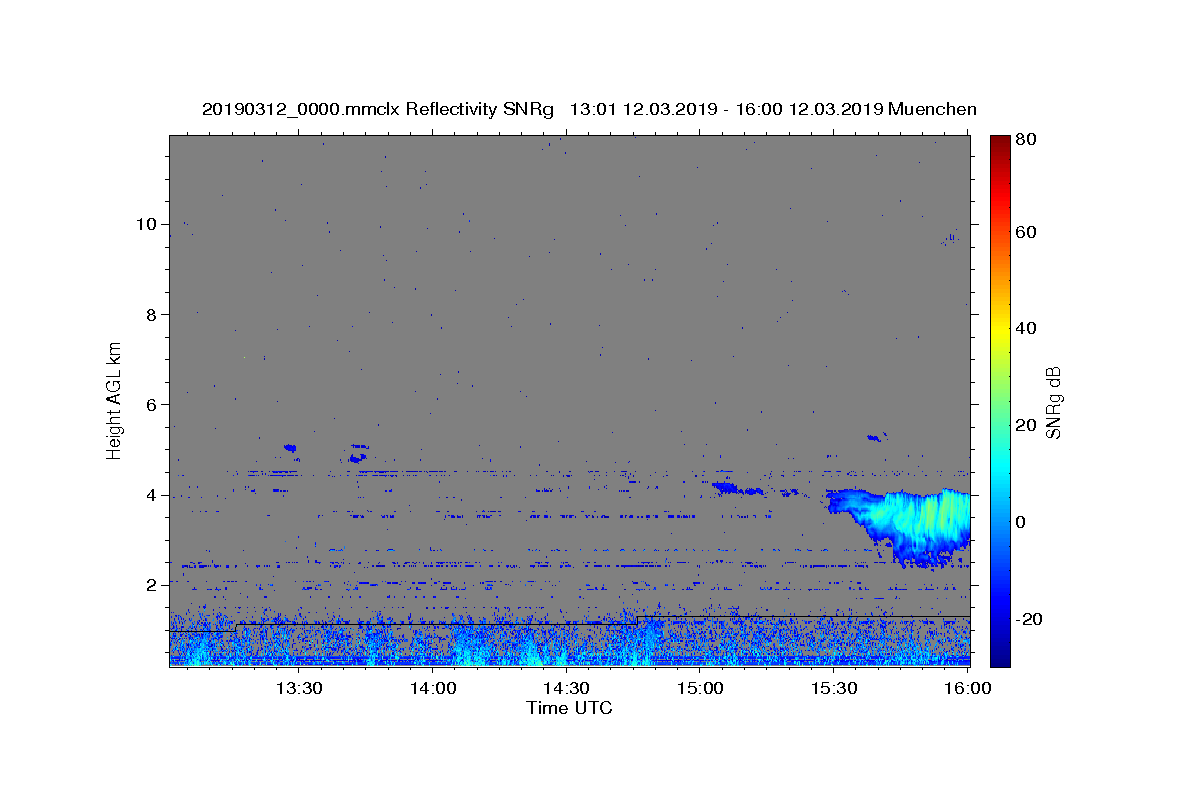This screenshot has height=800, width=1200.
Task: Click the colorbar value label 80
Action: pos(1025,140)
